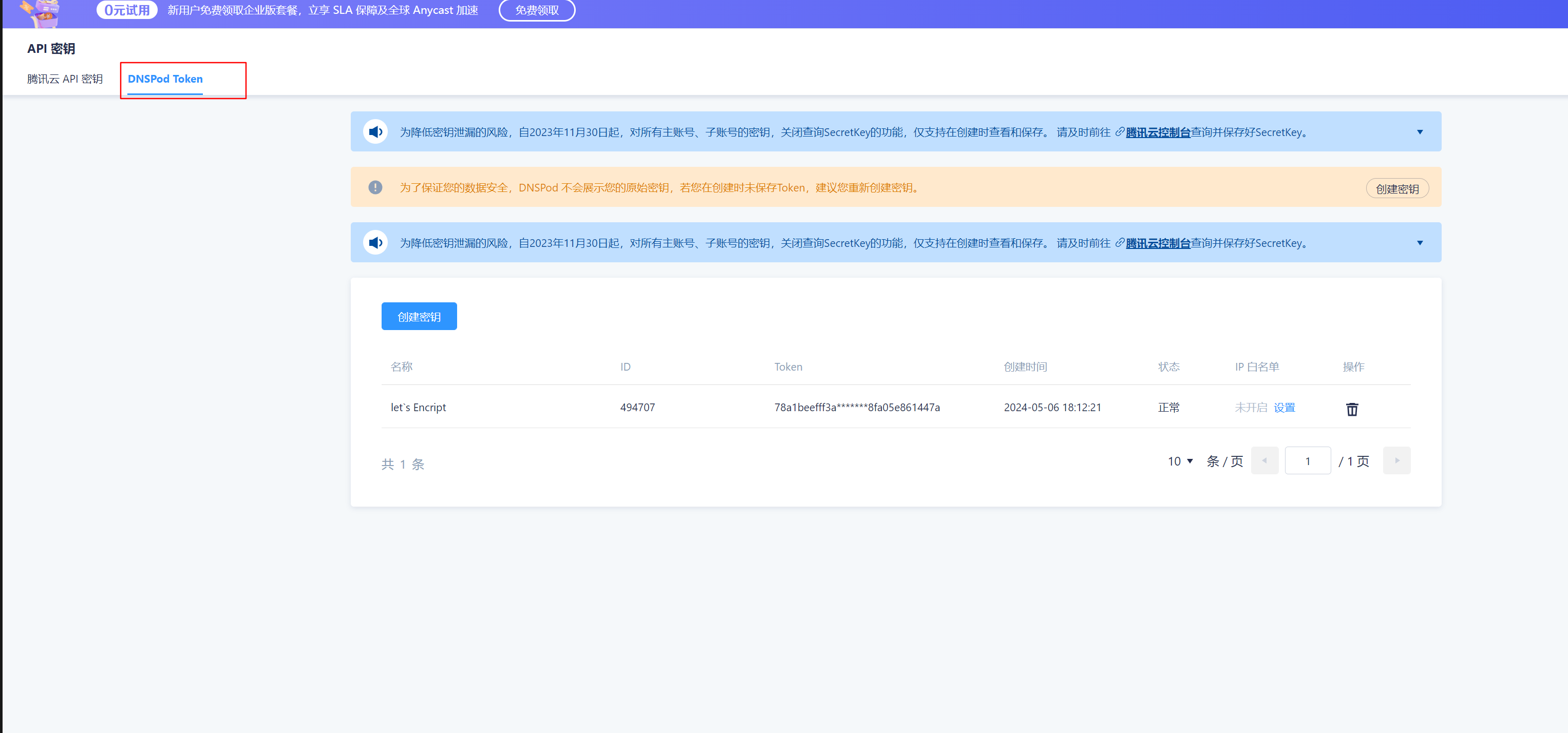Viewport: 1568px width, 733px height.
Task: Switch to 腾讯云 API 密钥 tab
Action: coord(65,79)
